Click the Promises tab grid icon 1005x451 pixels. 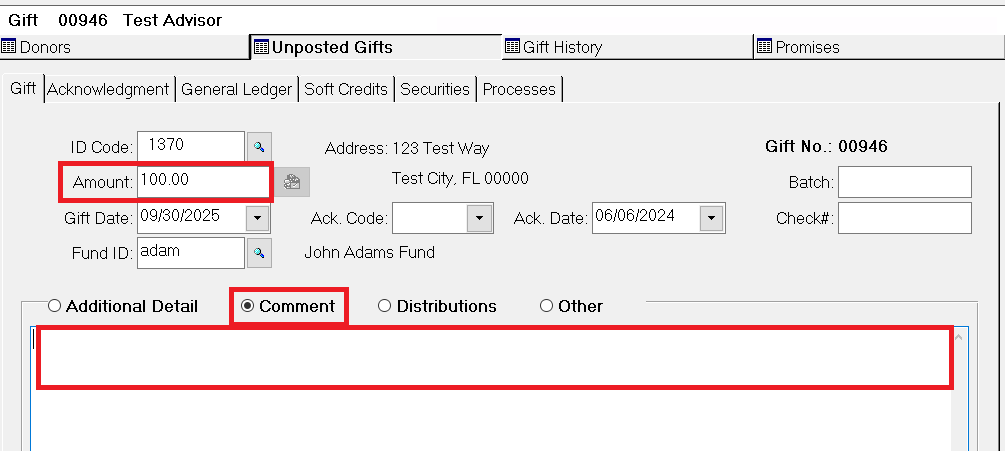point(765,47)
